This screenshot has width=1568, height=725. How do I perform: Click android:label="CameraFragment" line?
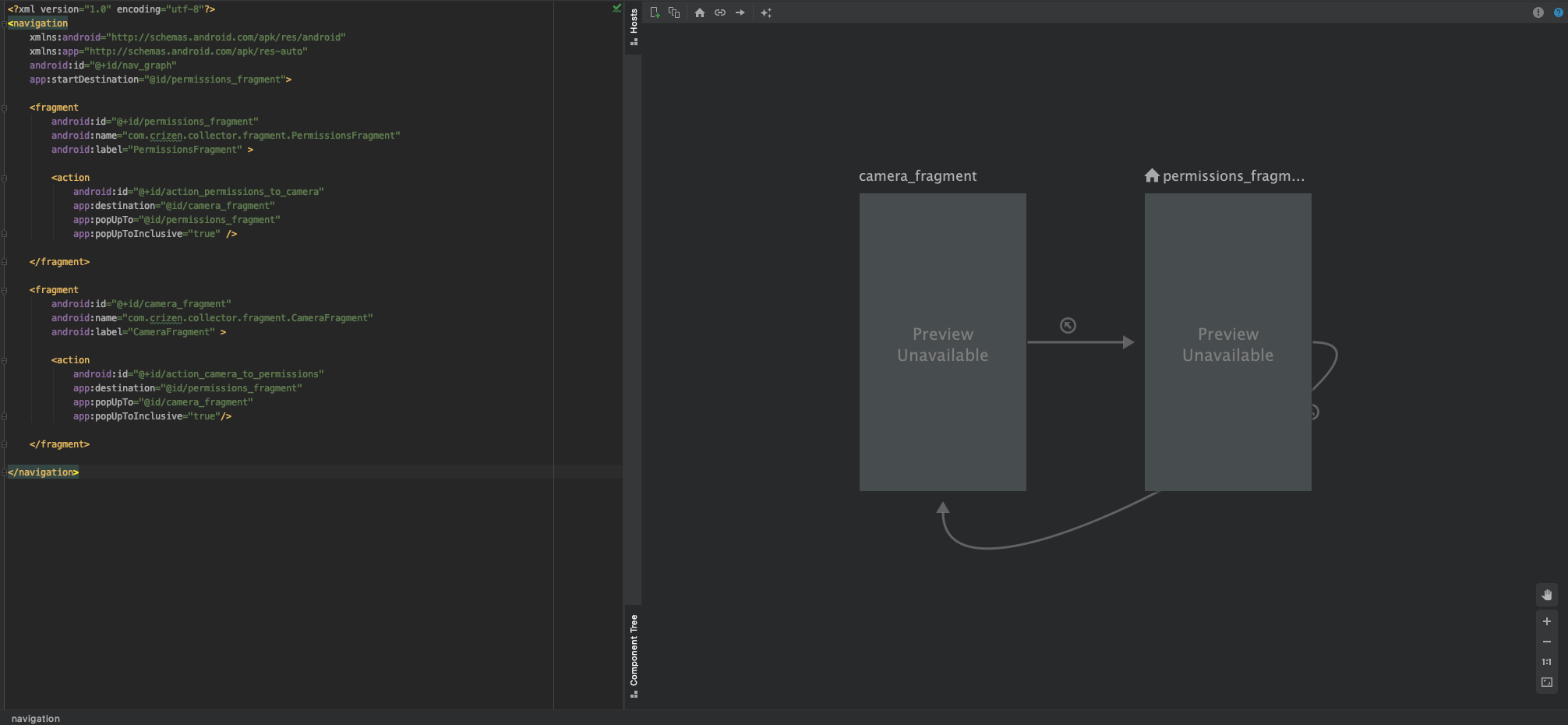tap(139, 332)
